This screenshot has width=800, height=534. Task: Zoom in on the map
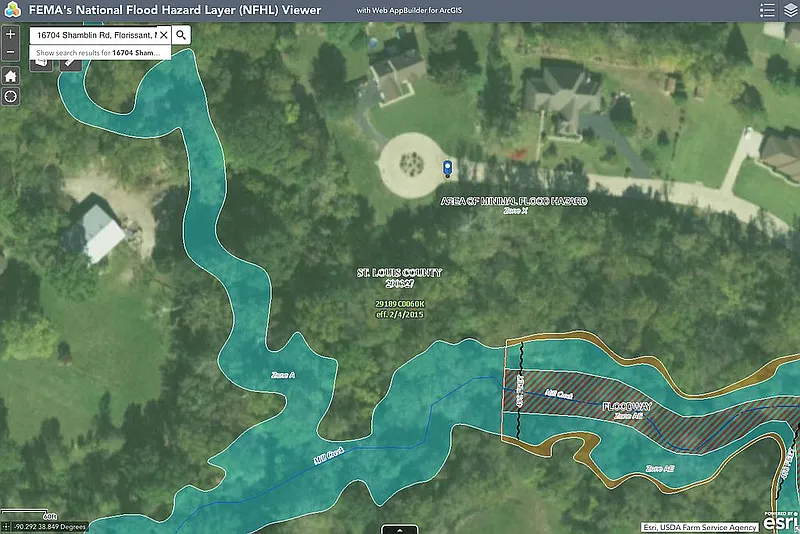tap(10, 34)
